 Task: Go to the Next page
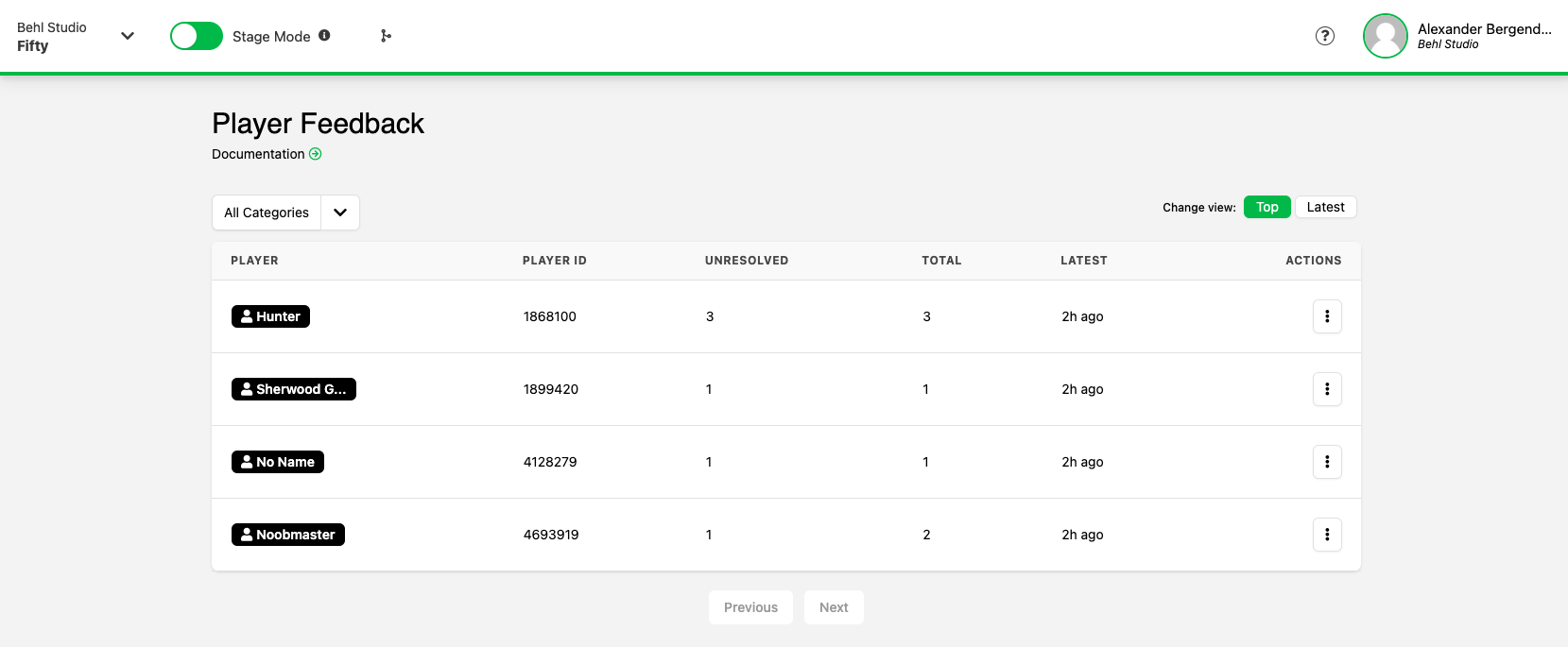834,607
